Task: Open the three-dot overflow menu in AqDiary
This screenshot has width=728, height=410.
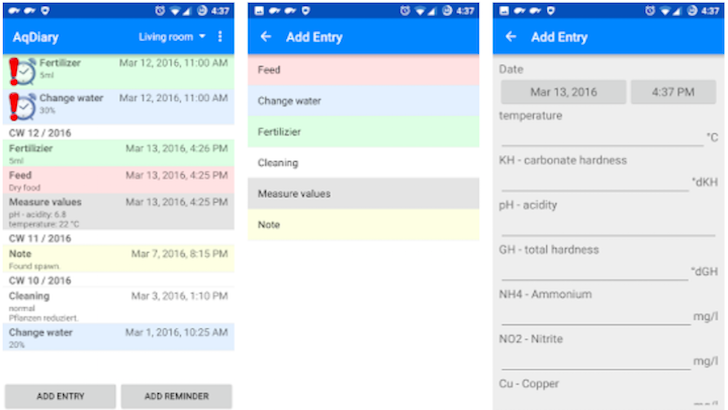Action: (221, 37)
